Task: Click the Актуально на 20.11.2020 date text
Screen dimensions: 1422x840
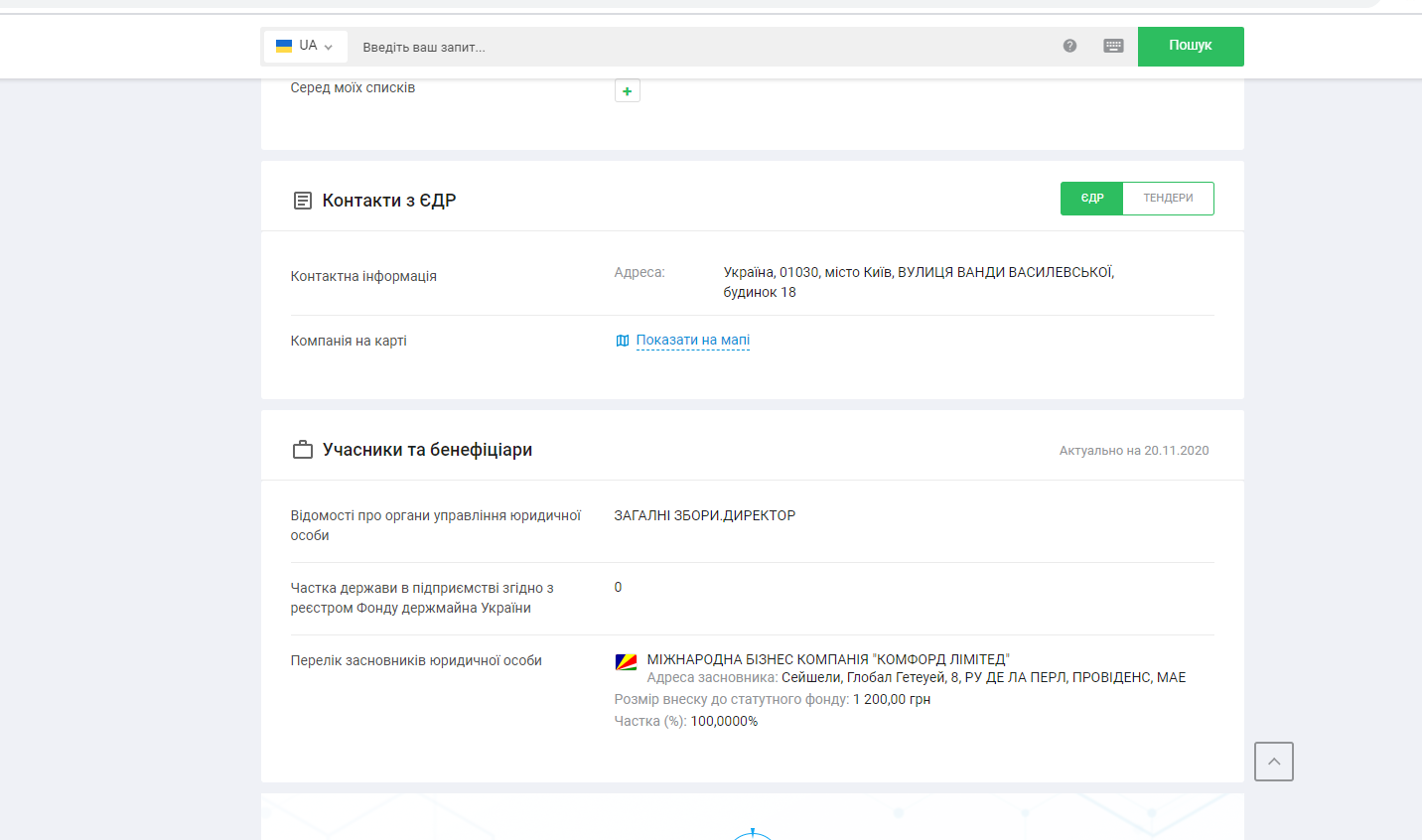Action: tap(1134, 451)
